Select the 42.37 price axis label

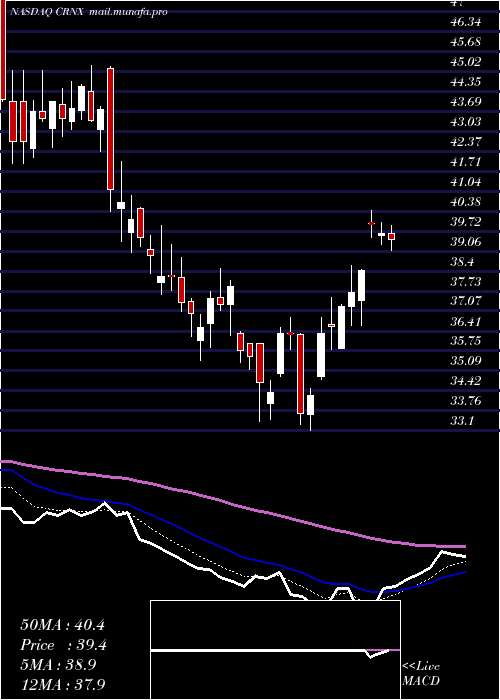coord(467,142)
